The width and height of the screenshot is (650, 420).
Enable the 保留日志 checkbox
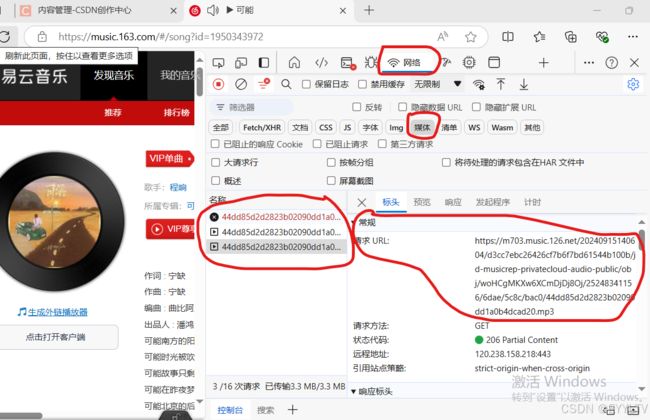(306, 84)
